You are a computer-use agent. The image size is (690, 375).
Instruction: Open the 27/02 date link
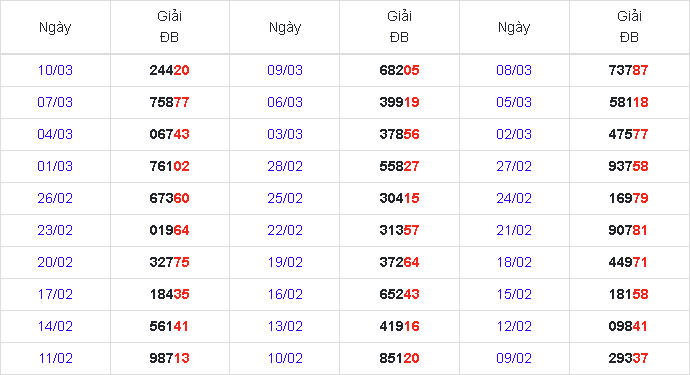(514, 166)
